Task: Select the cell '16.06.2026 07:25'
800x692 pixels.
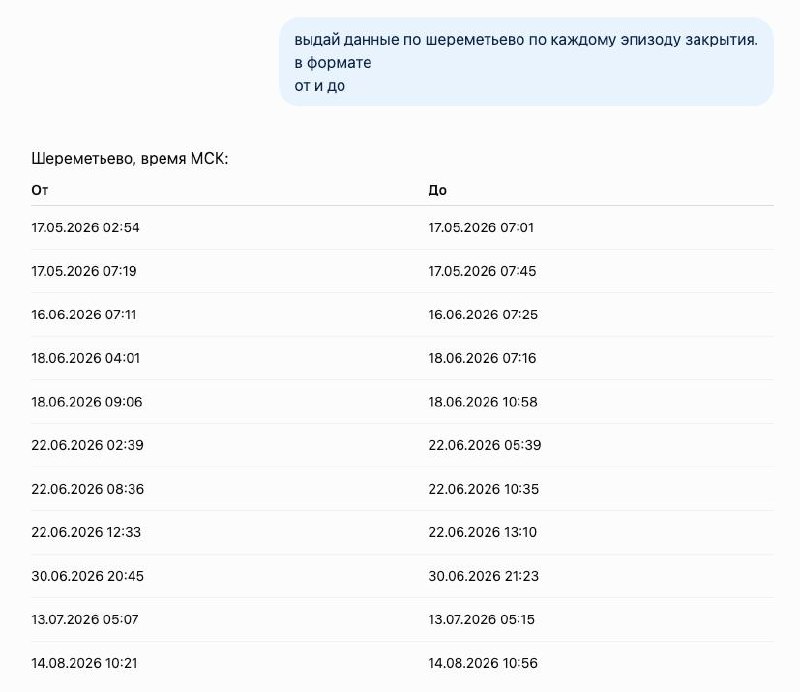Action: [x=483, y=314]
